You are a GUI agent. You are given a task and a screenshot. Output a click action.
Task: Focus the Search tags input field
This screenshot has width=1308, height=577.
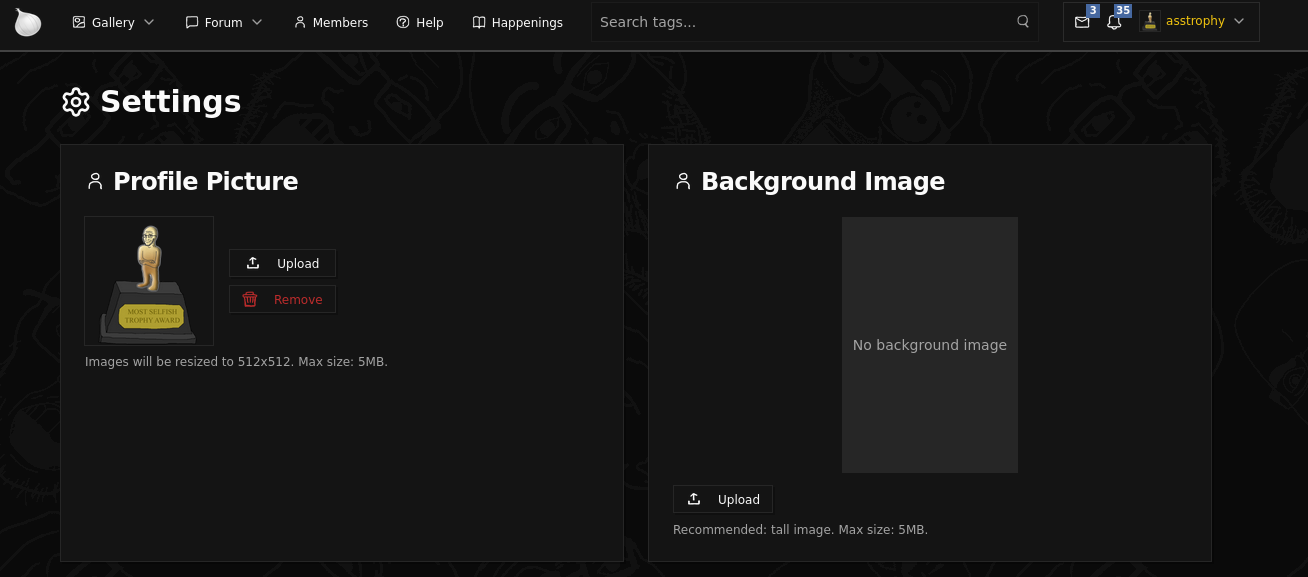click(x=800, y=22)
